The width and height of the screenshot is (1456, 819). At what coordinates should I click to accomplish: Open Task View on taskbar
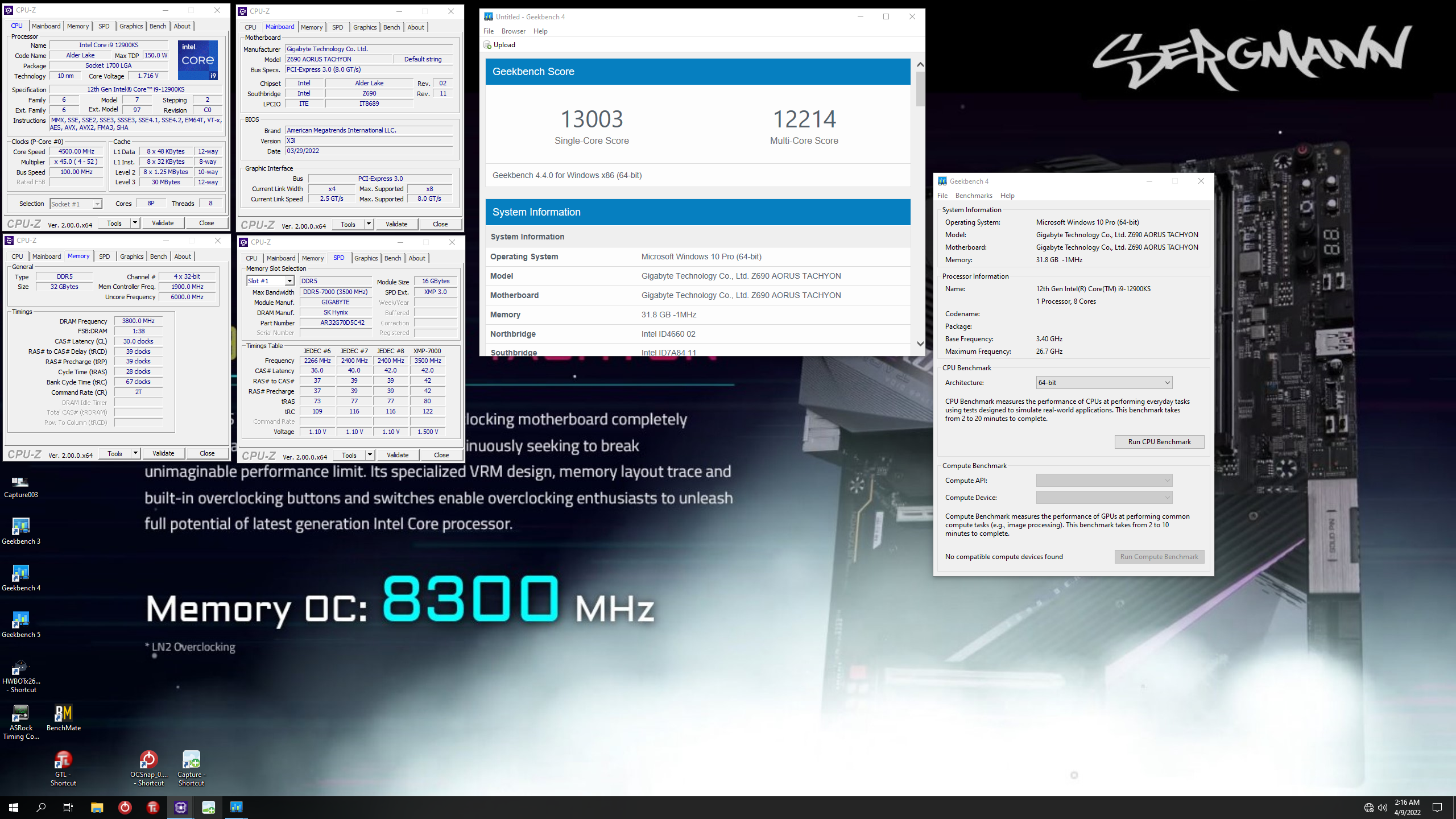68,808
